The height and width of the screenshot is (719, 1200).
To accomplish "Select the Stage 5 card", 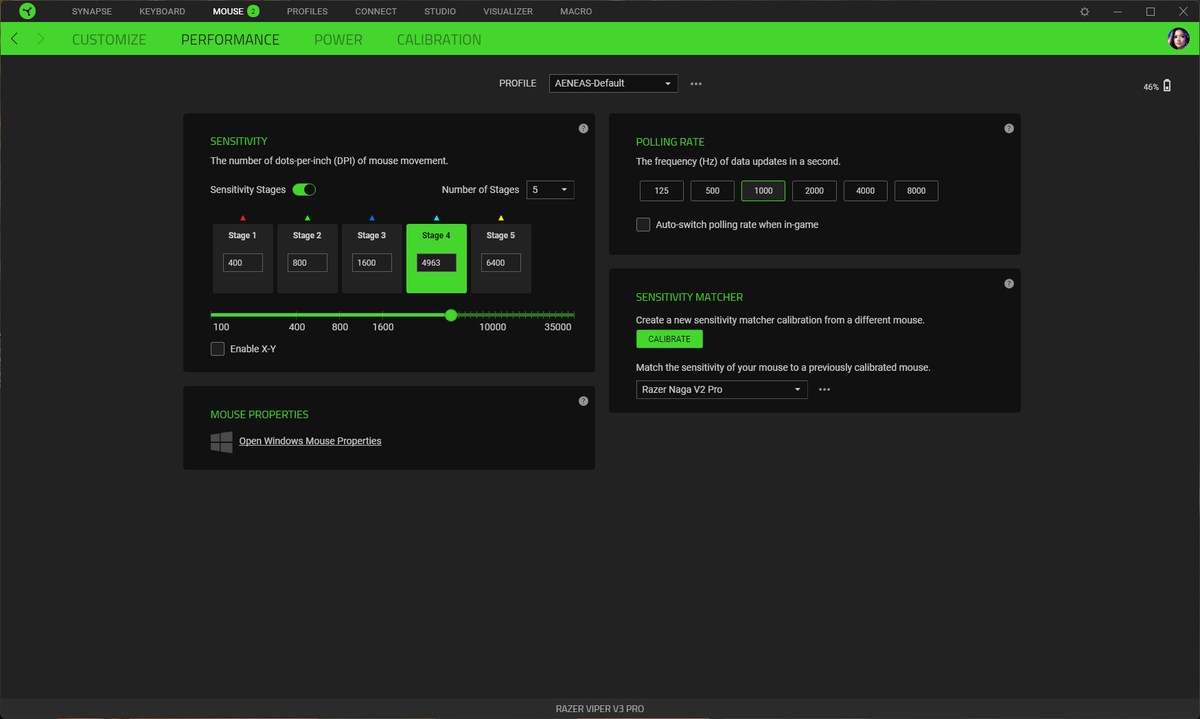I will point(501,258).
